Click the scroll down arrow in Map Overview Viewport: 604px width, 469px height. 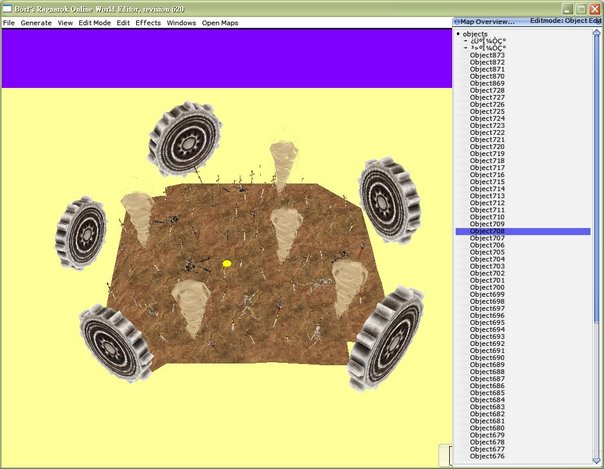(x=596, y=460)
